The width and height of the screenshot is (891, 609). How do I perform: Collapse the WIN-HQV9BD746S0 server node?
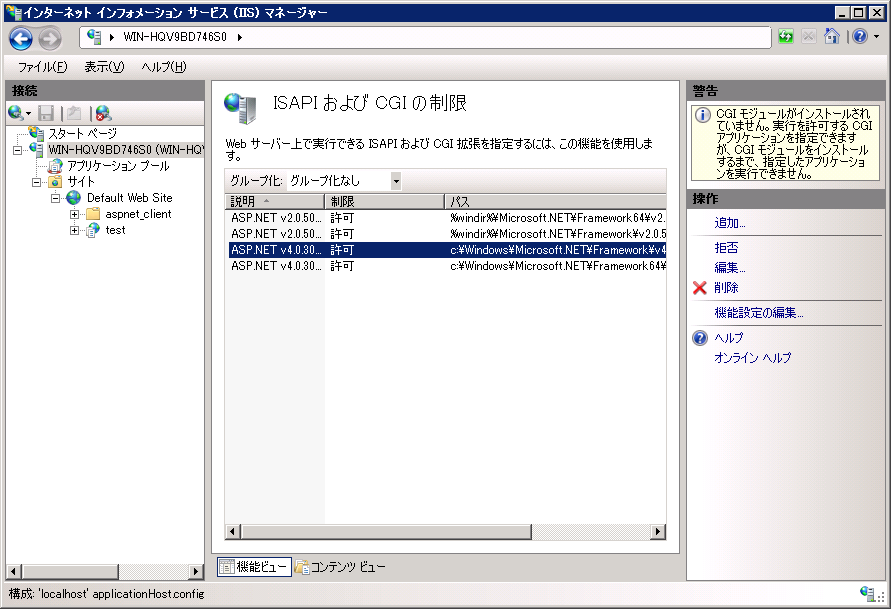(18, 151)
